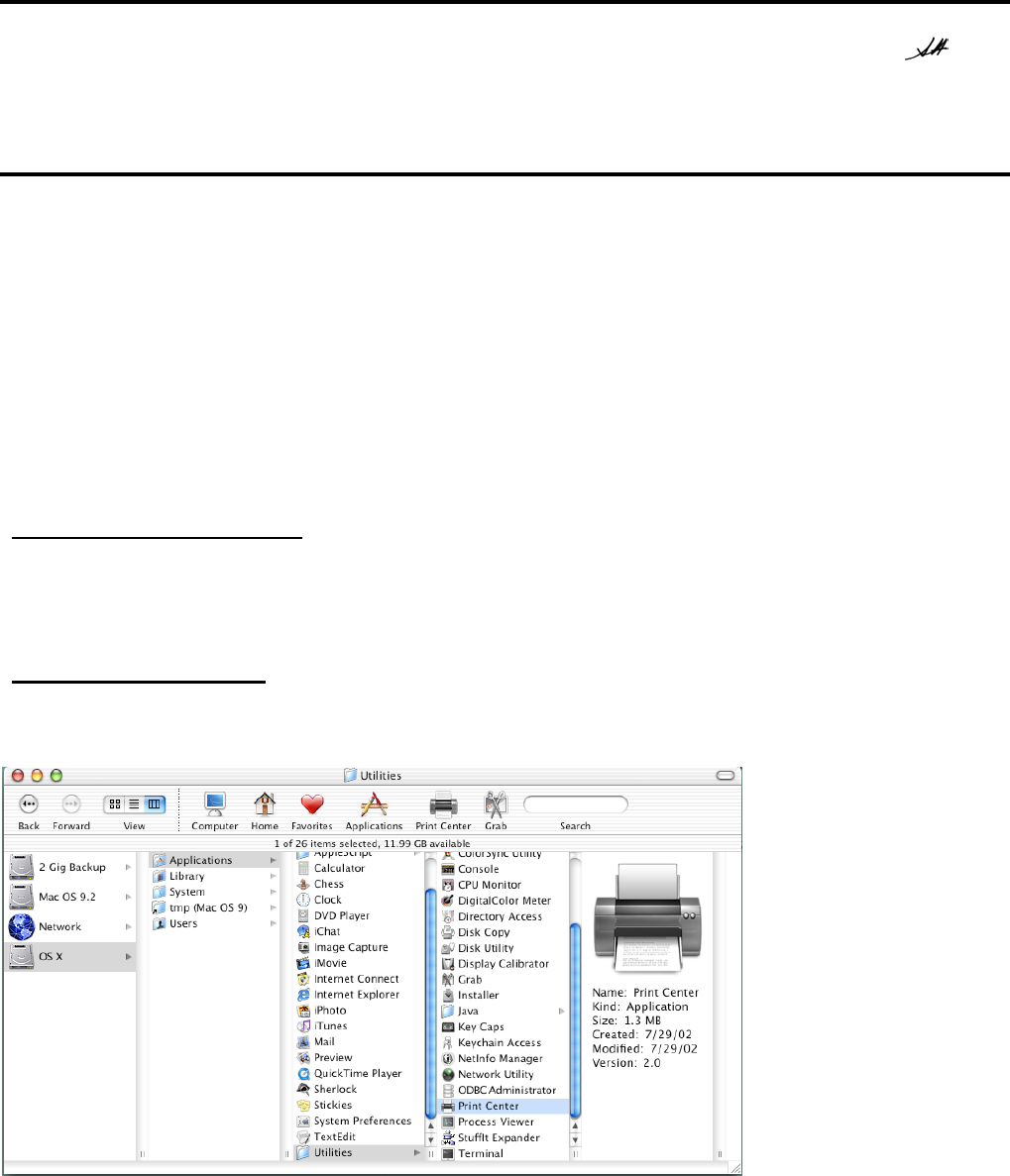Switch to list view
The width and height of the screenshot is (1010, 1176).
134,804
